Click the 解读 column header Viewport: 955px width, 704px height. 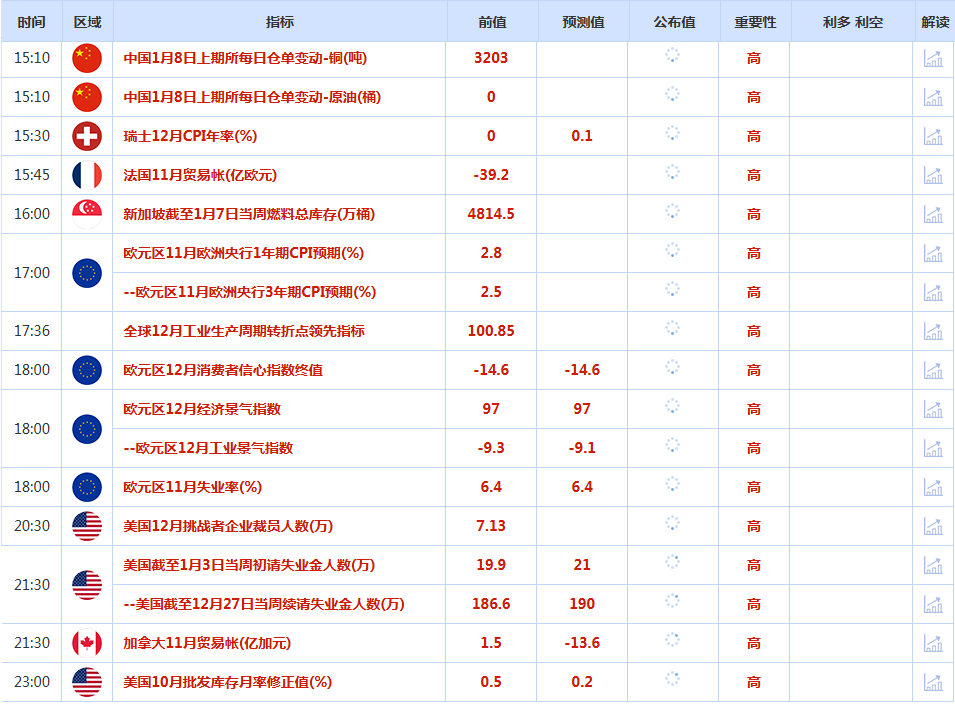(x=935, y=22)
